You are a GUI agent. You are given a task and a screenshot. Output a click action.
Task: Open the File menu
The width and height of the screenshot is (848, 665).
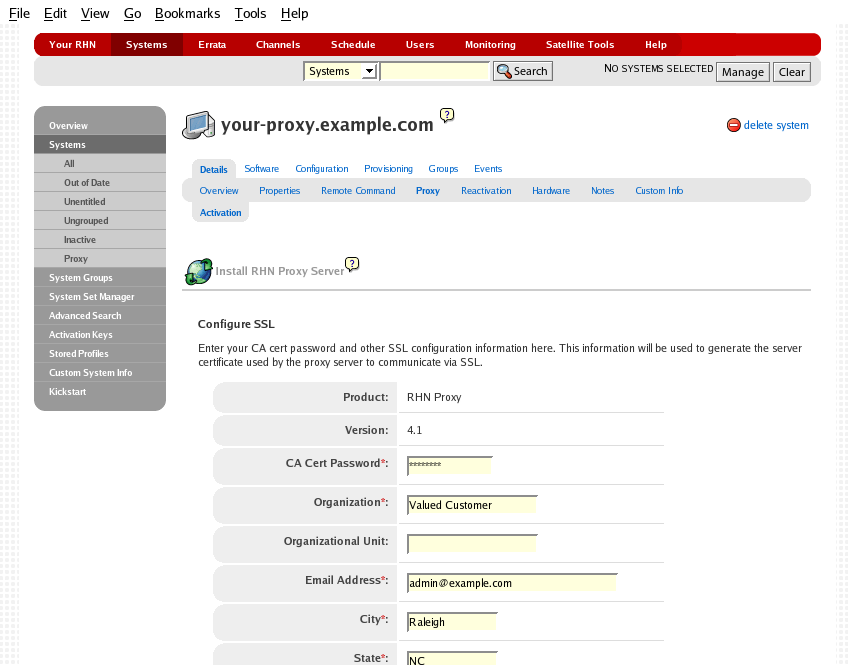[x=19, y=14]
